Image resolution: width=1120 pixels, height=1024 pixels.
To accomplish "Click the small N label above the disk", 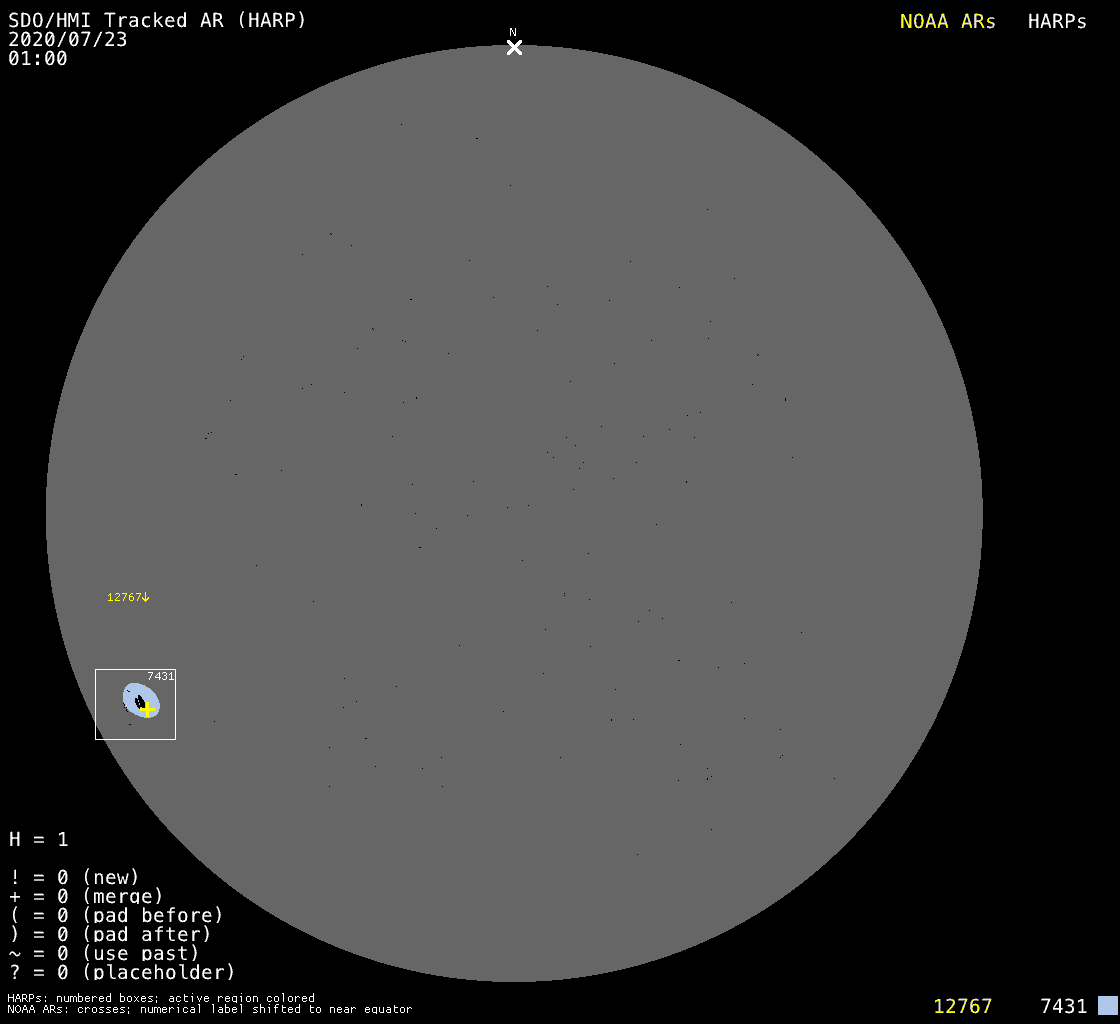I will click(513, 32).
